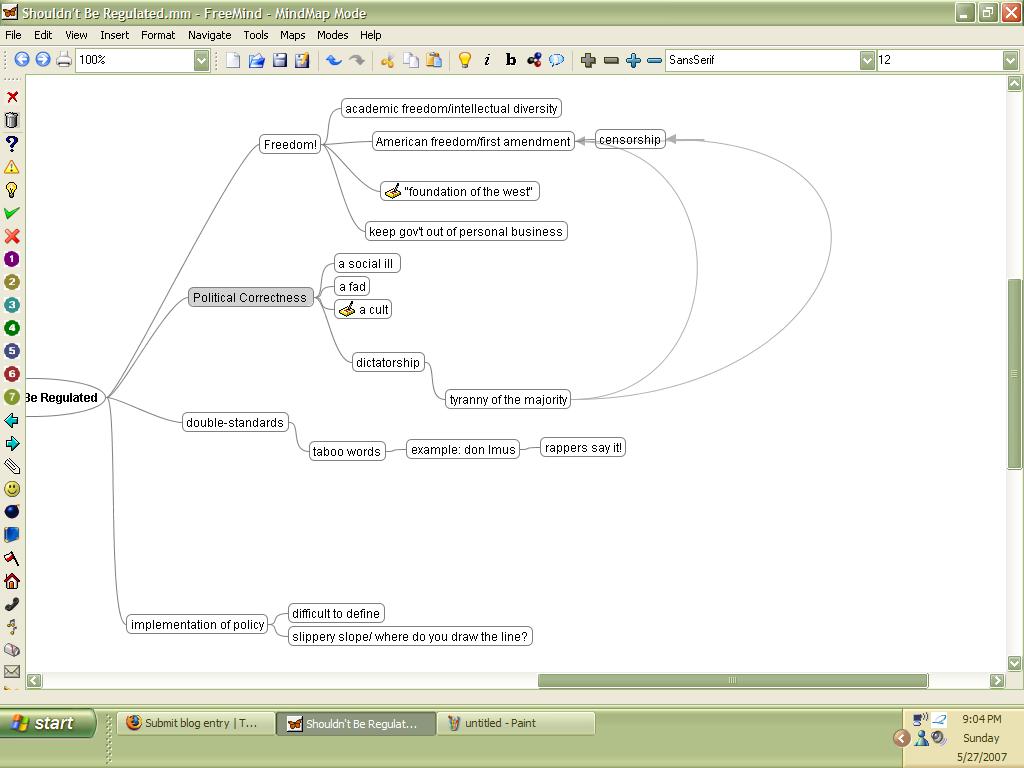This screenshot has width=1024, height=768.
Task: Remove all icons with the trash can icon
Action: (x=12, y=120)
